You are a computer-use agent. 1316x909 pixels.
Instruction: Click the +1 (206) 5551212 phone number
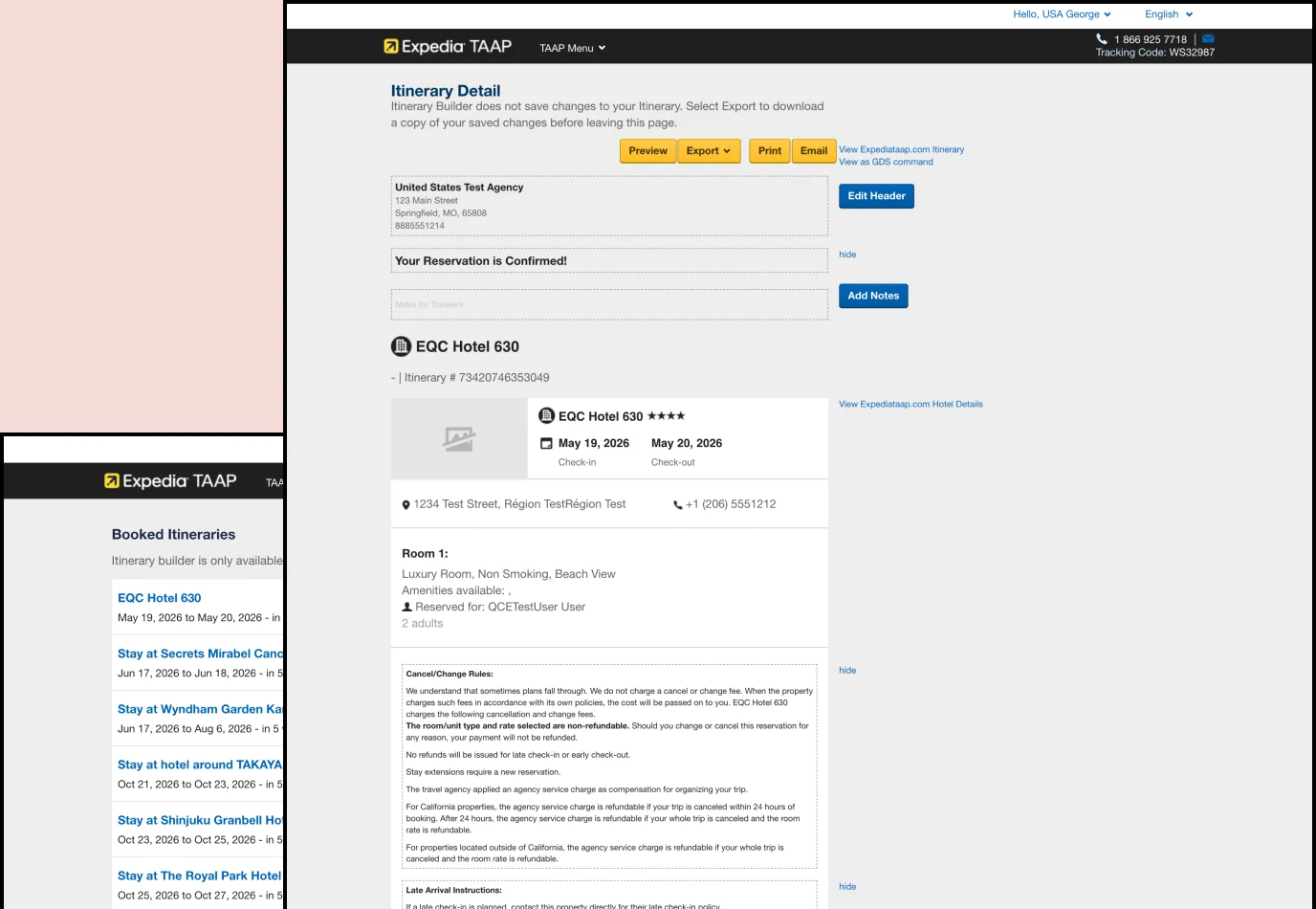[x=731, y=504]
